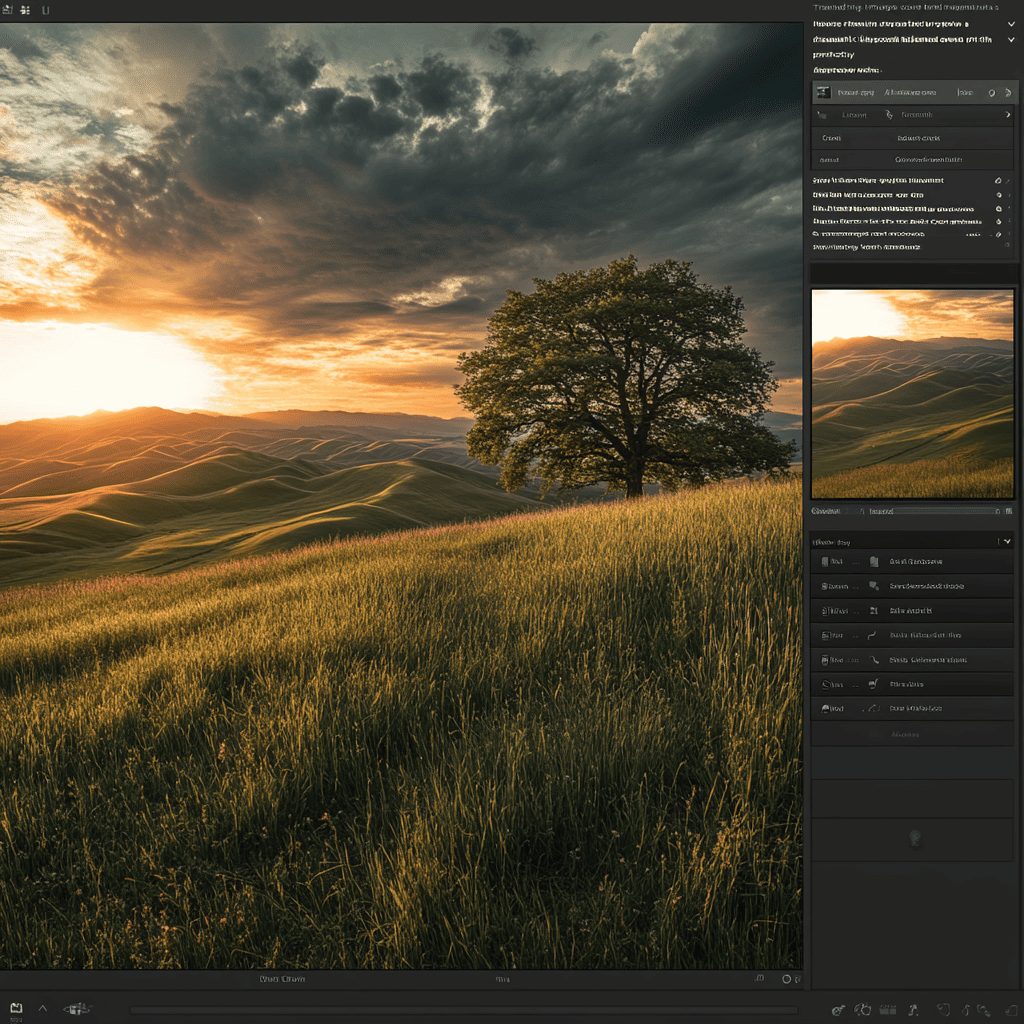Click the icon right of the bottom-left upward caret
1024x1024 pixels.
click(x=77, y=1009)
